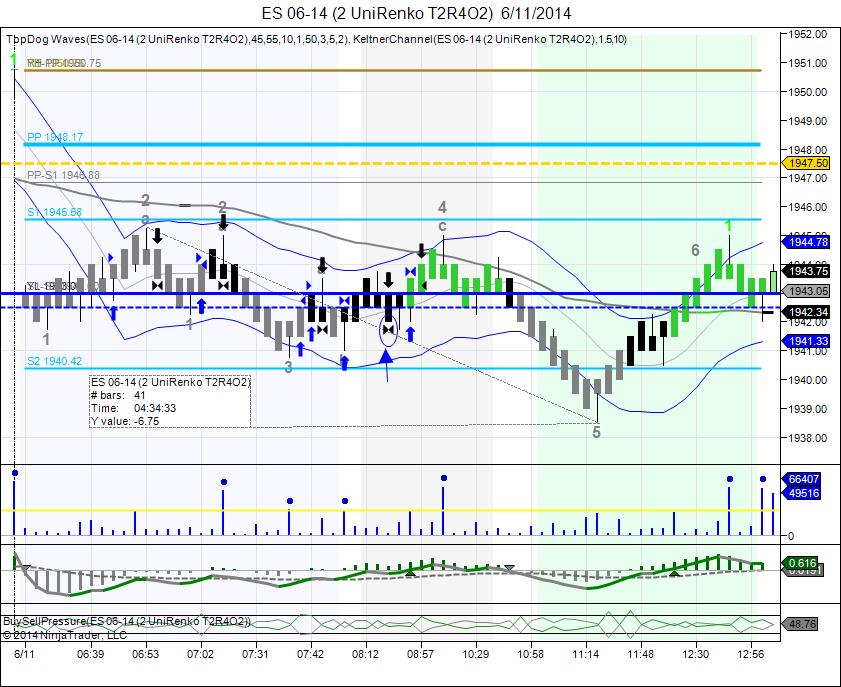Click the S1 1945.58 support label
The width and height of the screenshot is (841, 687).
tap(54, 212)
